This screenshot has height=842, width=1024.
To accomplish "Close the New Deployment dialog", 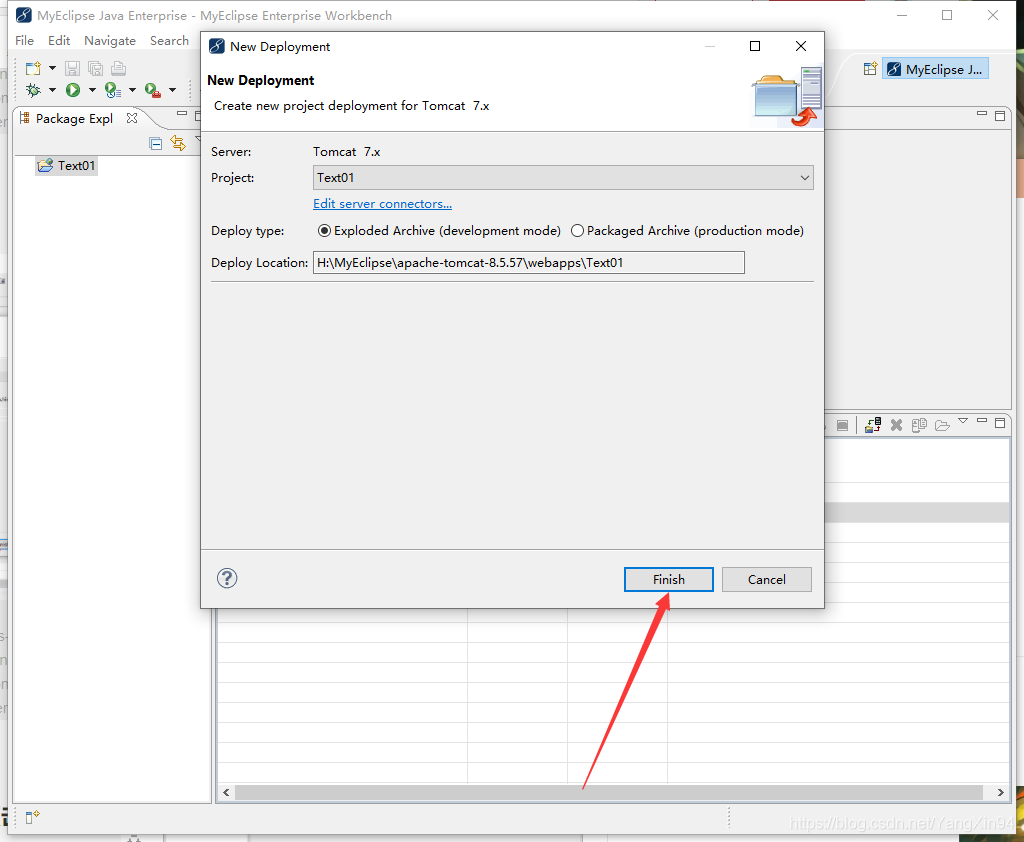I will (801, 46).
